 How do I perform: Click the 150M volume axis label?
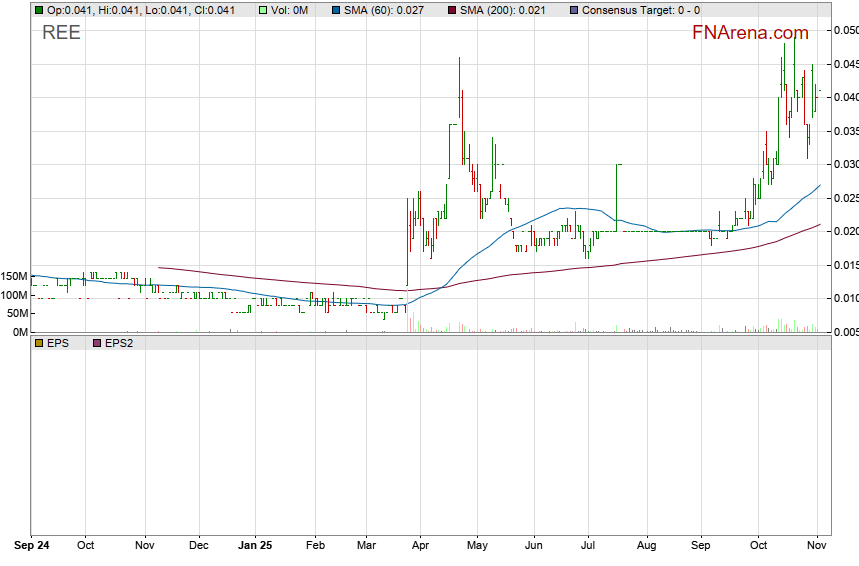(15, 276)
